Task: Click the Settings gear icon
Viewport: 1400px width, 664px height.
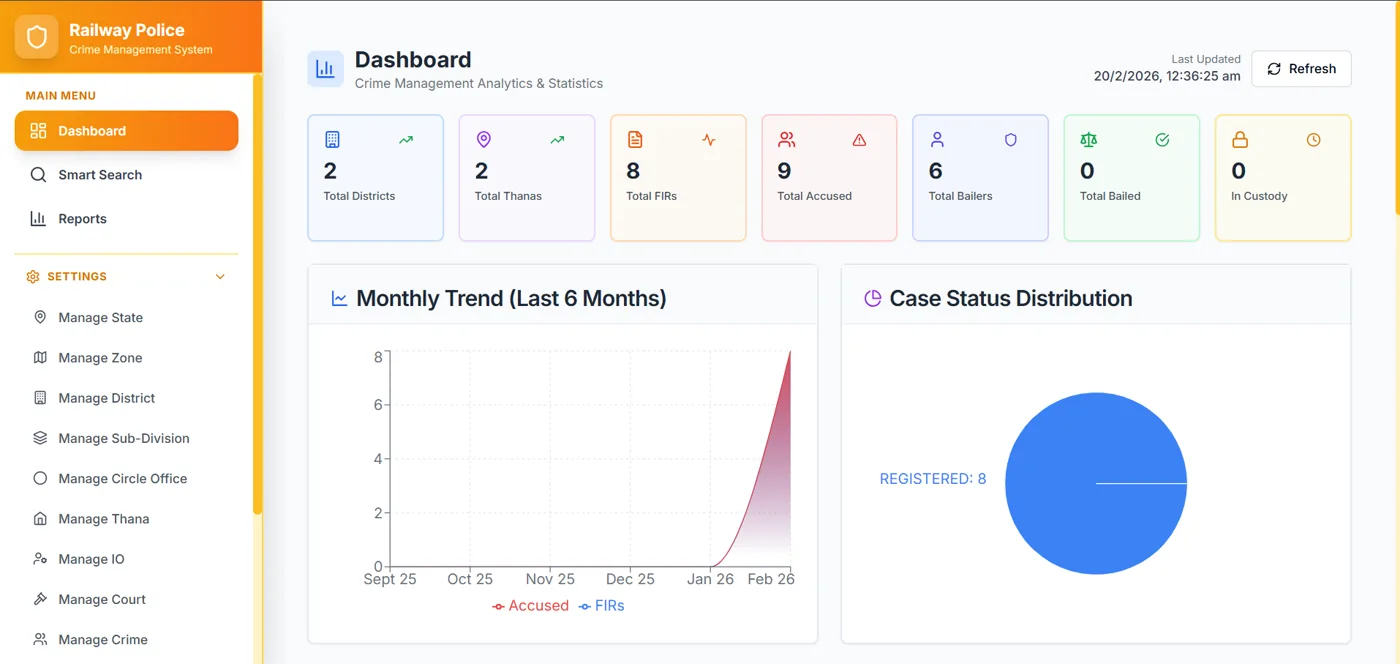Action: click(33, 277)
